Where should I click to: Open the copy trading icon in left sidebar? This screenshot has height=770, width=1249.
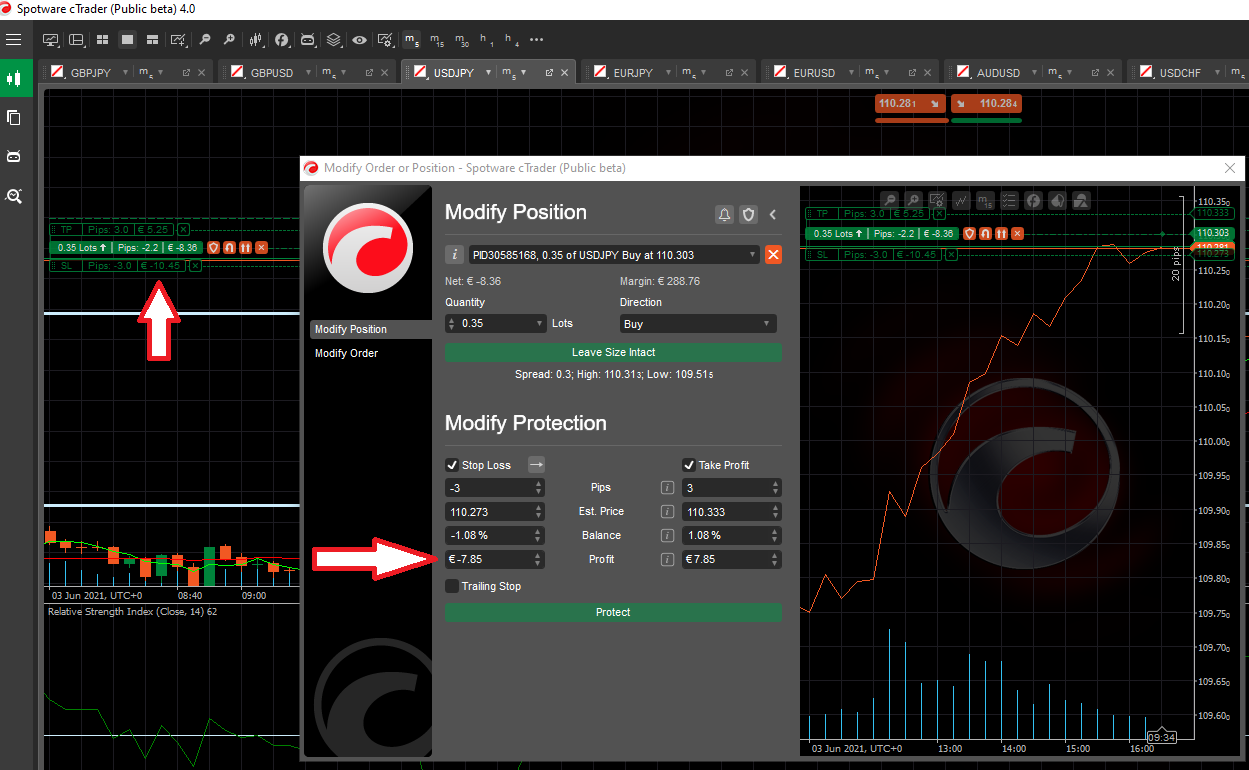(14, 118)
